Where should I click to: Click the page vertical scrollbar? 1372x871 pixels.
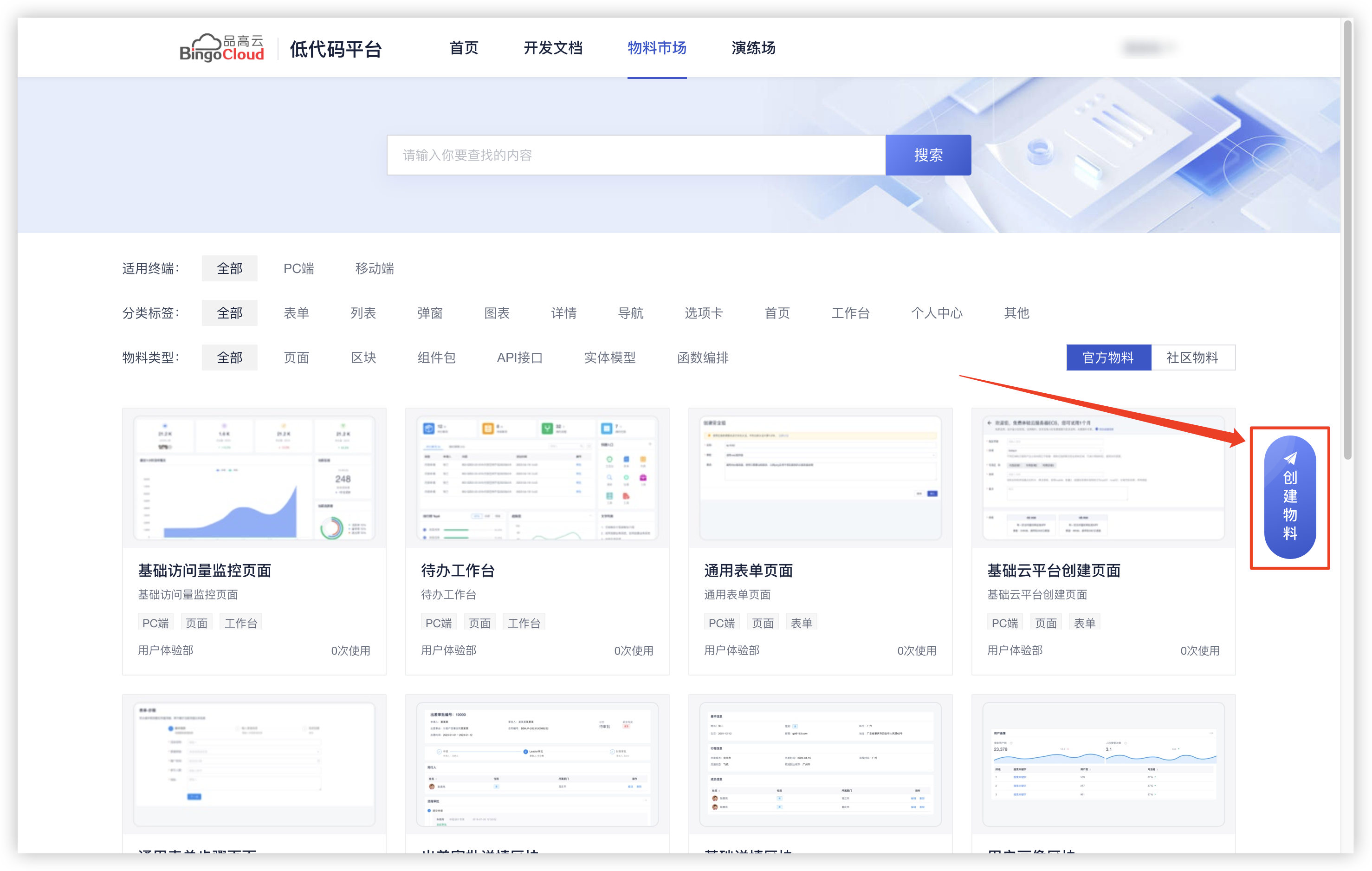click(1347, 240)
